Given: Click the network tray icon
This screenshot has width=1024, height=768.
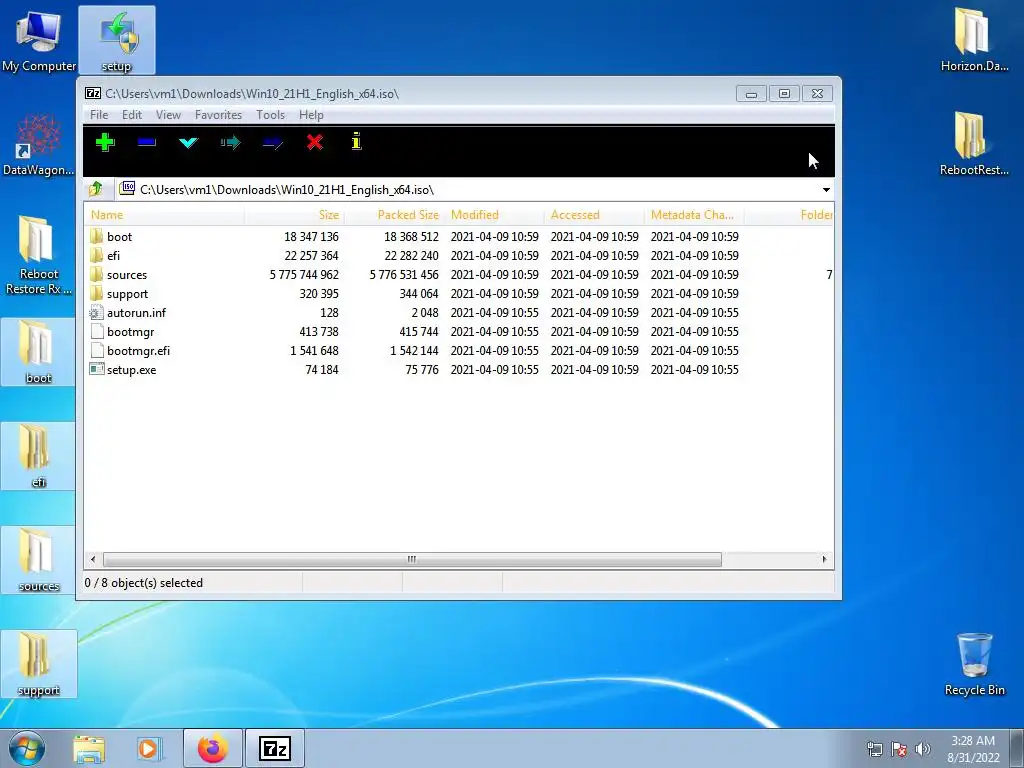Looking at the screenshot, I should 874,749.
